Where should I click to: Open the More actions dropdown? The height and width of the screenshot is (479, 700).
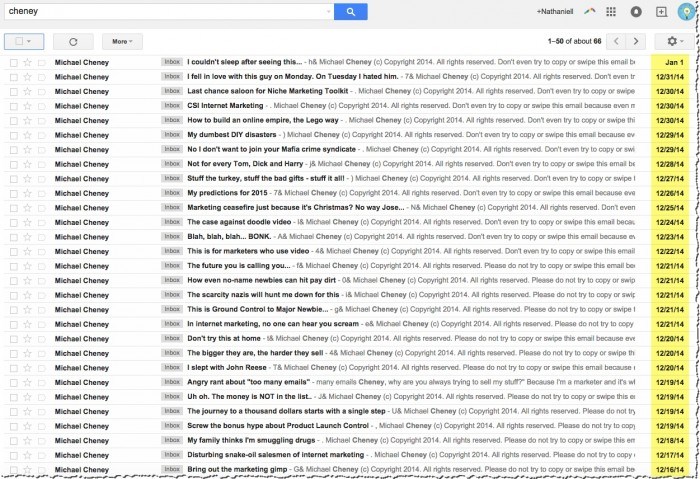(x=122, y=42)
